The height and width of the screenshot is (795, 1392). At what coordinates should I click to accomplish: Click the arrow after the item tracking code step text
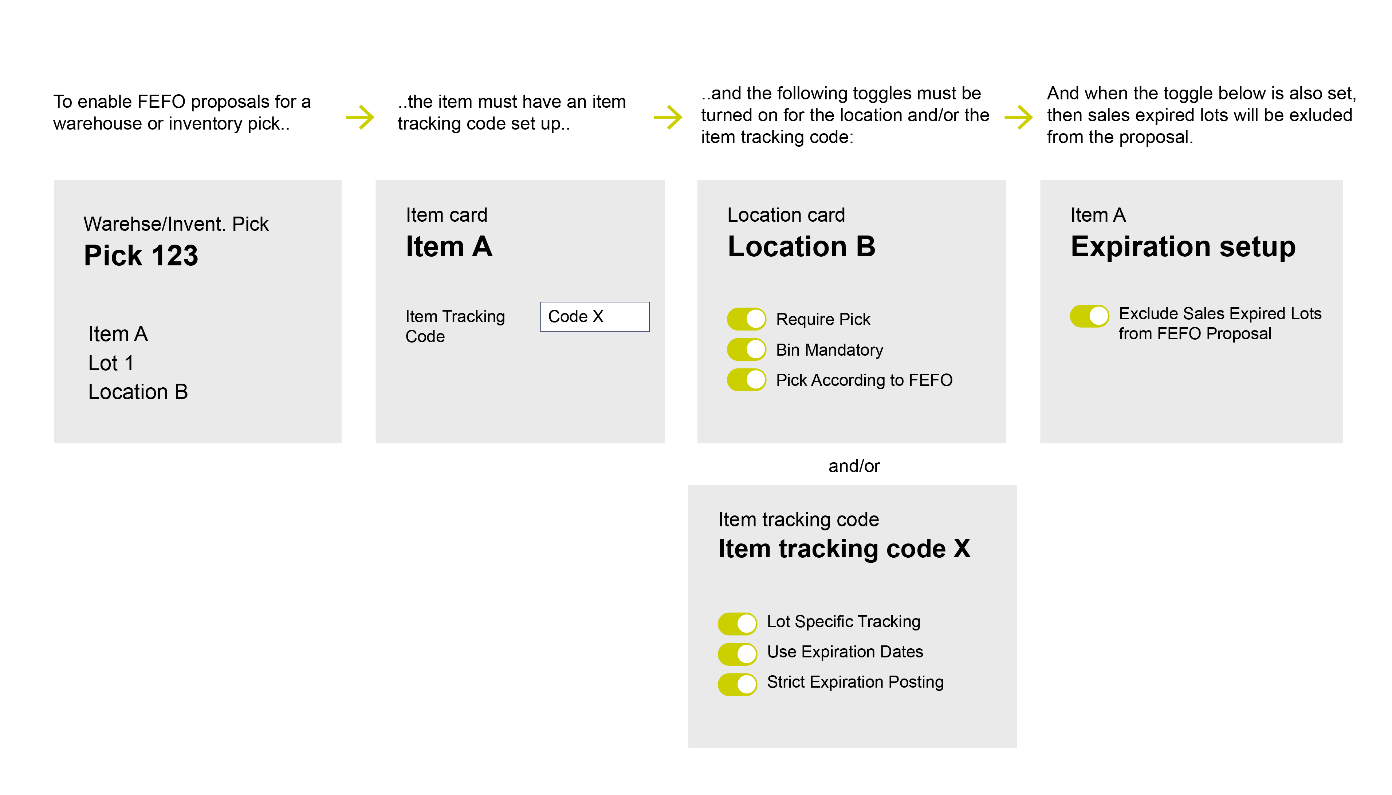pyautogui.click(x=667, y=118)
